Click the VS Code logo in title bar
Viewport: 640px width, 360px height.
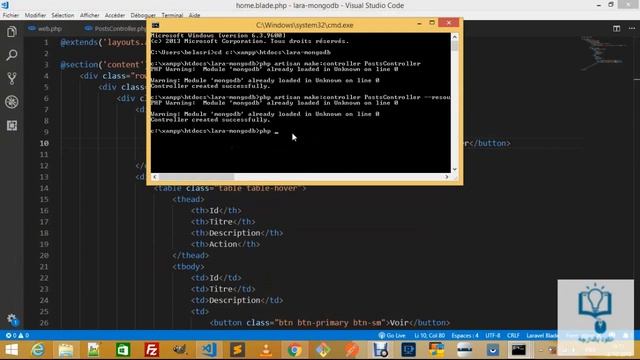(5, 5)
